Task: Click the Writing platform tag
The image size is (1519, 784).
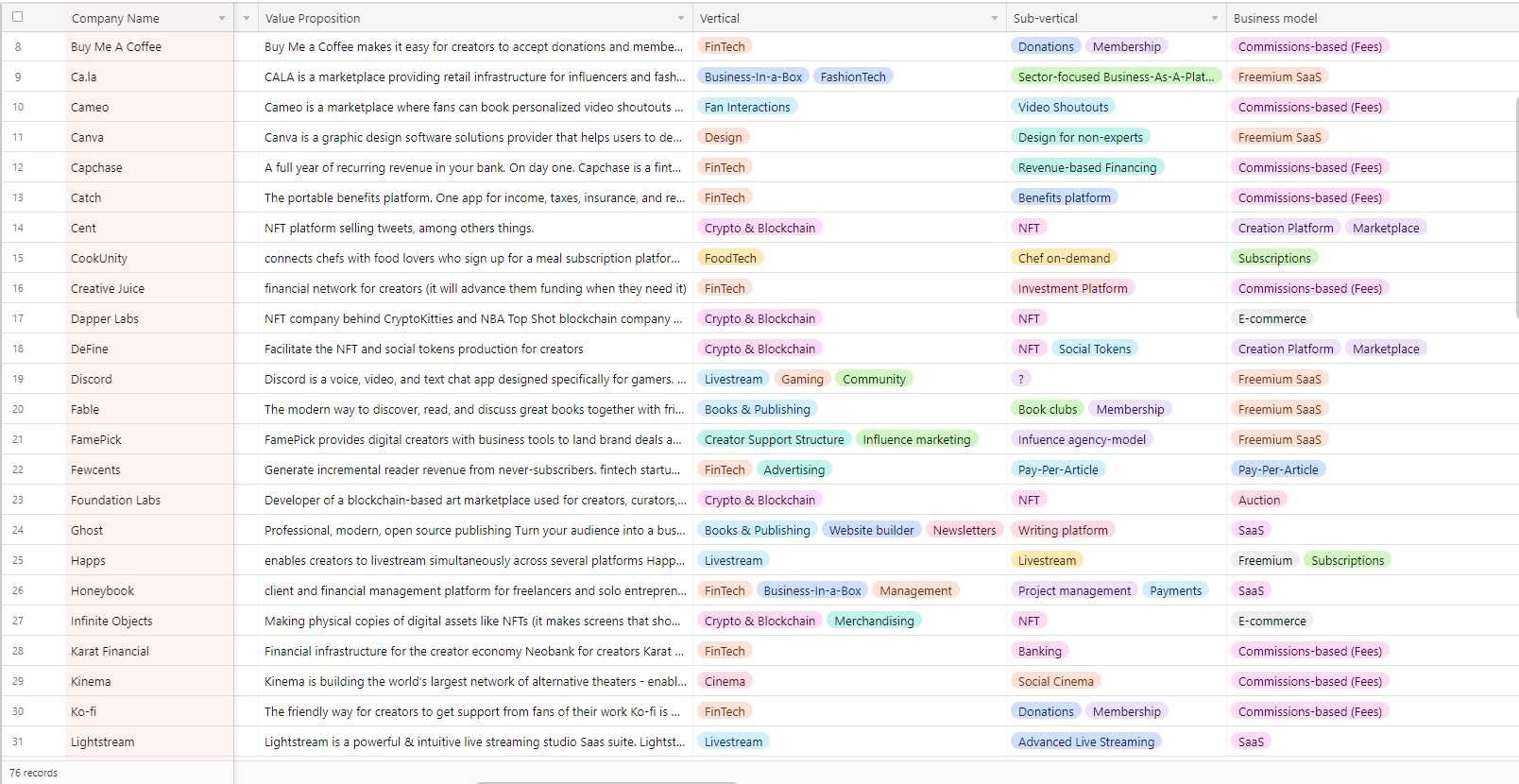Action: point(1063,530)
